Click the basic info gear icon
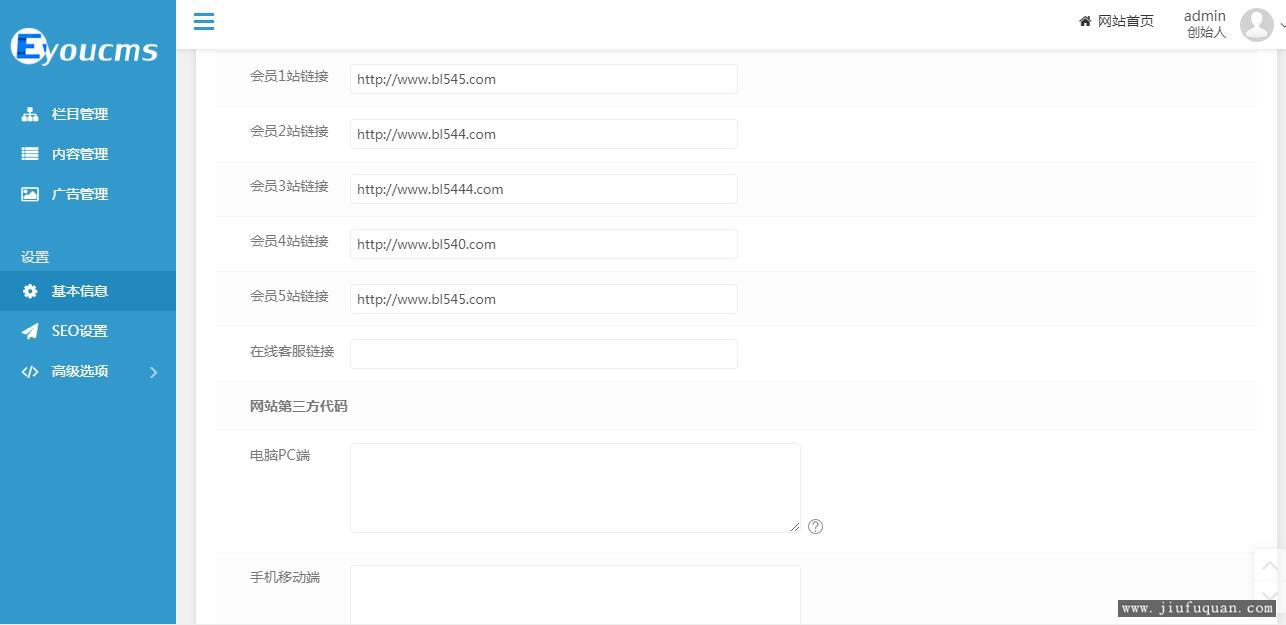The width and height of the screenshot is (1286, 625). [30, 291]
